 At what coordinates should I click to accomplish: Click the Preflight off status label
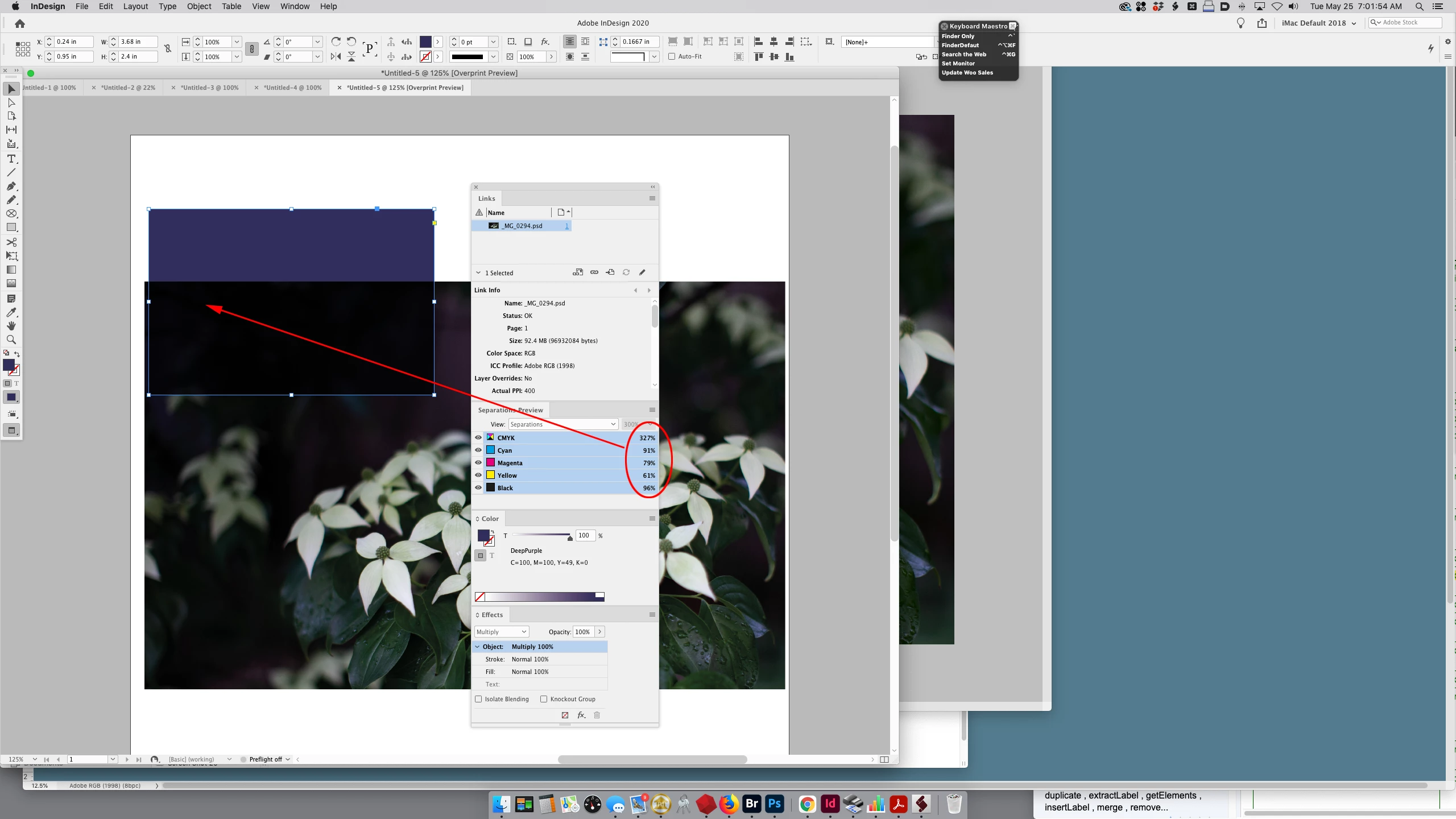point(265,759)
